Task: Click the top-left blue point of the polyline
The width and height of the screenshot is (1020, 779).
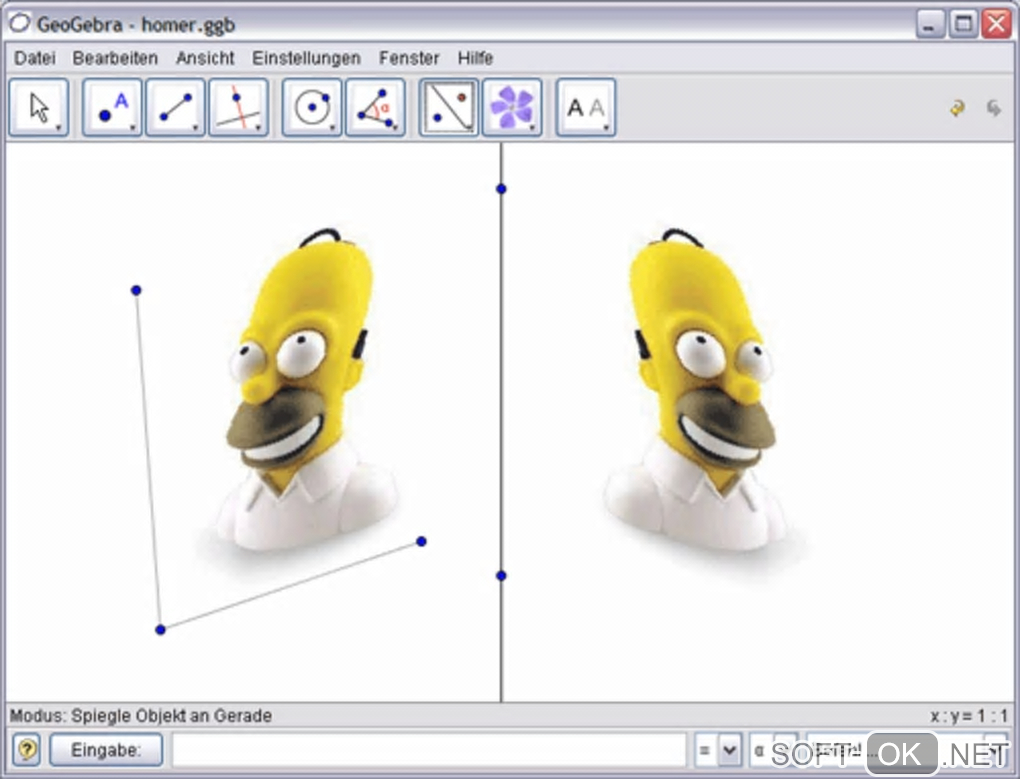Action: (x=136, y=290)
